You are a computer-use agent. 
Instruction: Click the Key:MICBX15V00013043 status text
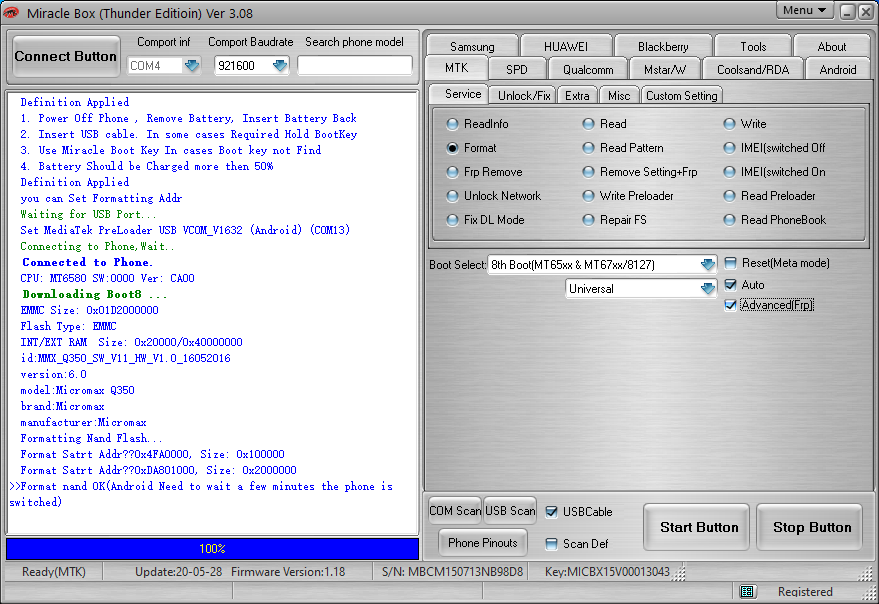(607, 571)
